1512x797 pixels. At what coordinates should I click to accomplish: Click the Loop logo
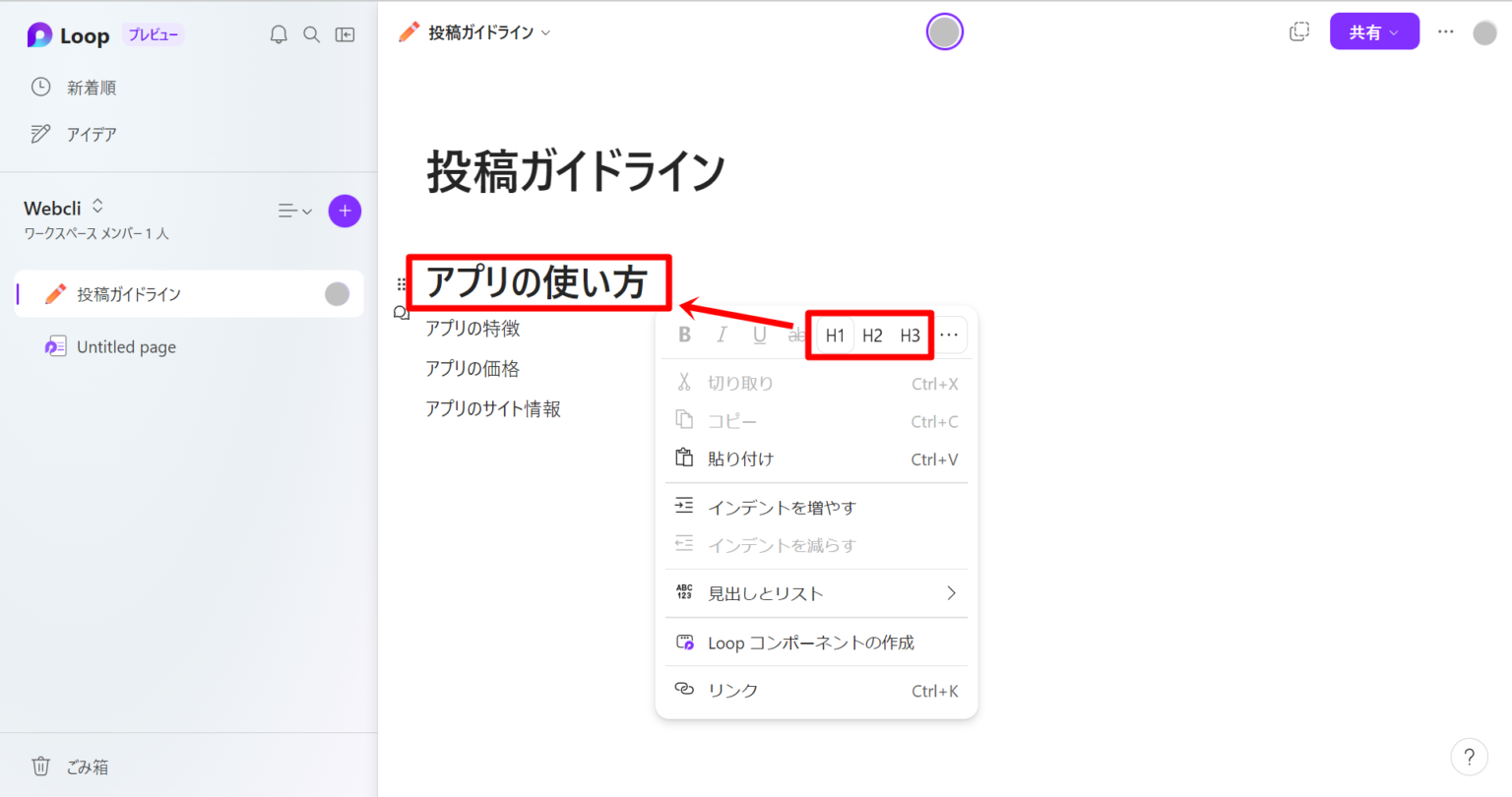pos(39,35)
